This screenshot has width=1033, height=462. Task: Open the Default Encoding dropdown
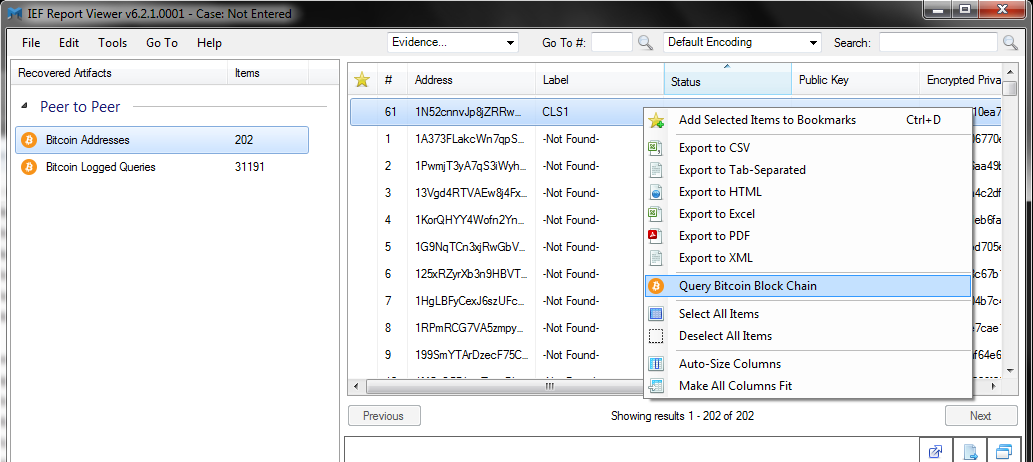point(742,43)
